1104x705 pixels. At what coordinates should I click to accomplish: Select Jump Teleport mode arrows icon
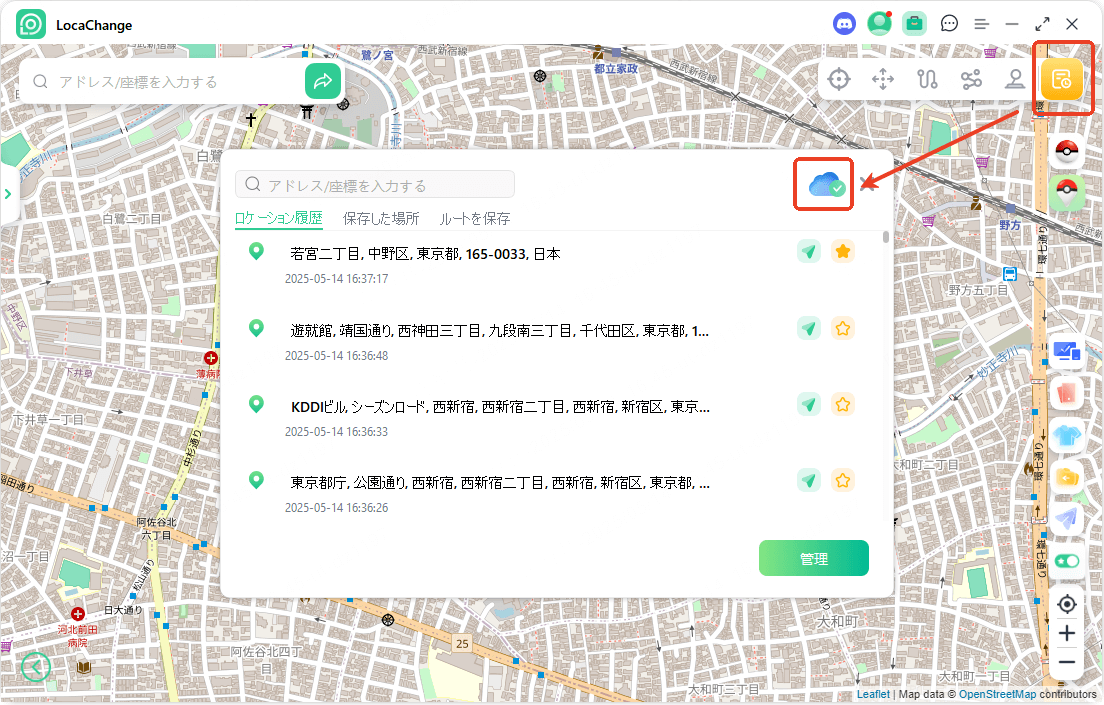883,79
